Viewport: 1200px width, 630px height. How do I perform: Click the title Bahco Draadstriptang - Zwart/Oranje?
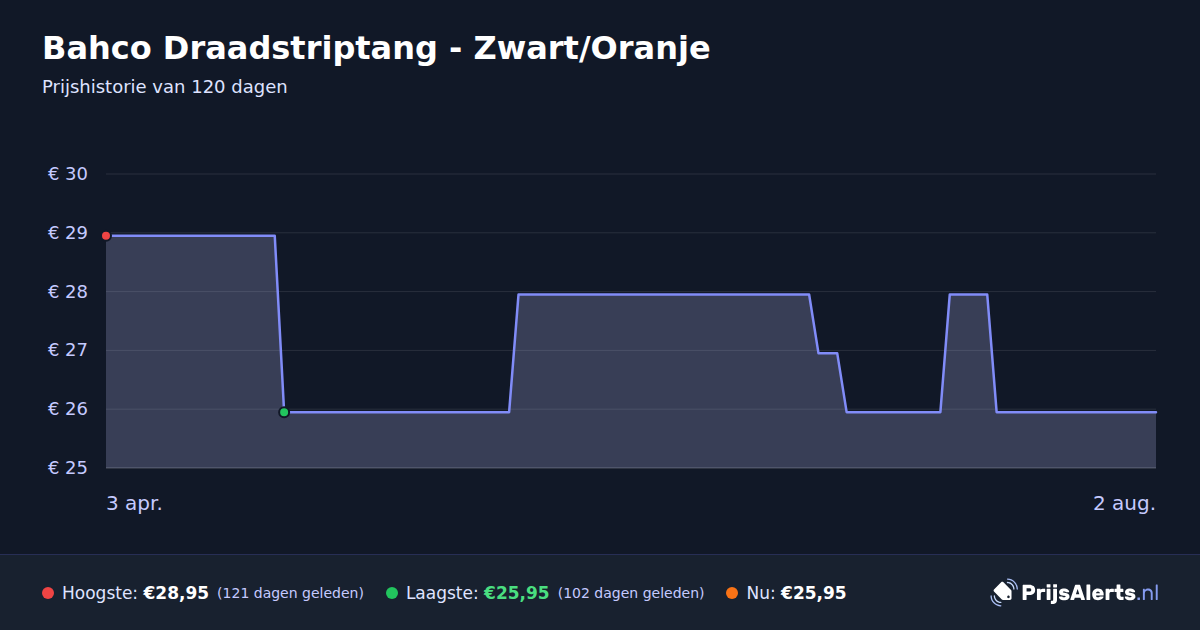[376, 48]
